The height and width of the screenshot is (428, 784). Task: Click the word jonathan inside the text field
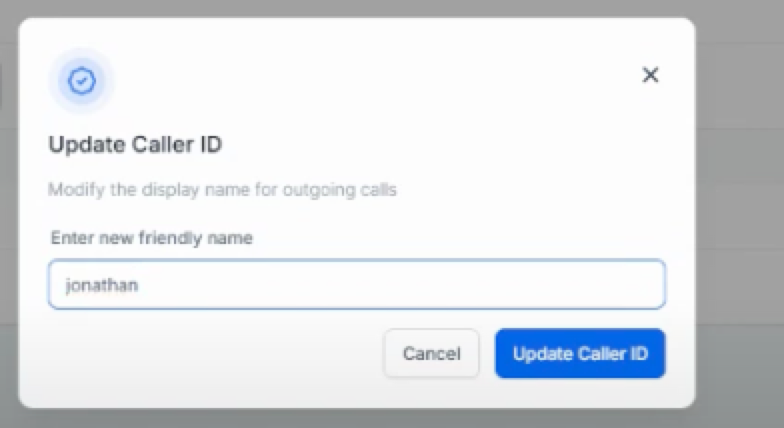point(102,285)
